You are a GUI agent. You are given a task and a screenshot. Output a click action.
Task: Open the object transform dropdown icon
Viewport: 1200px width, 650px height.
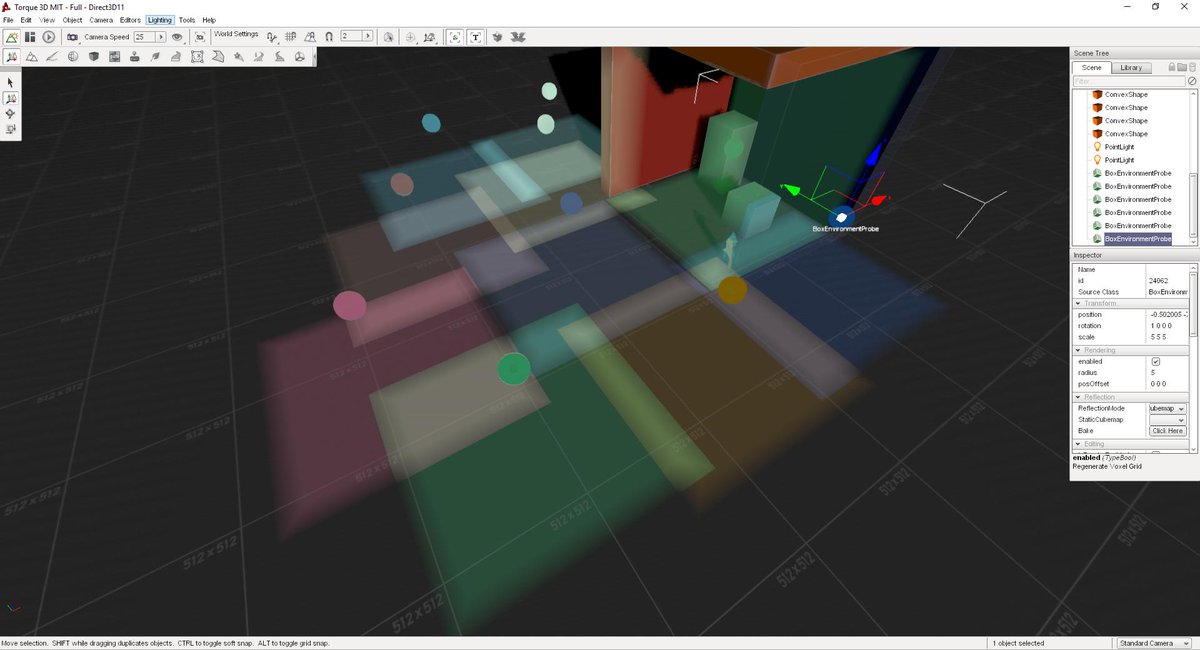429,37
